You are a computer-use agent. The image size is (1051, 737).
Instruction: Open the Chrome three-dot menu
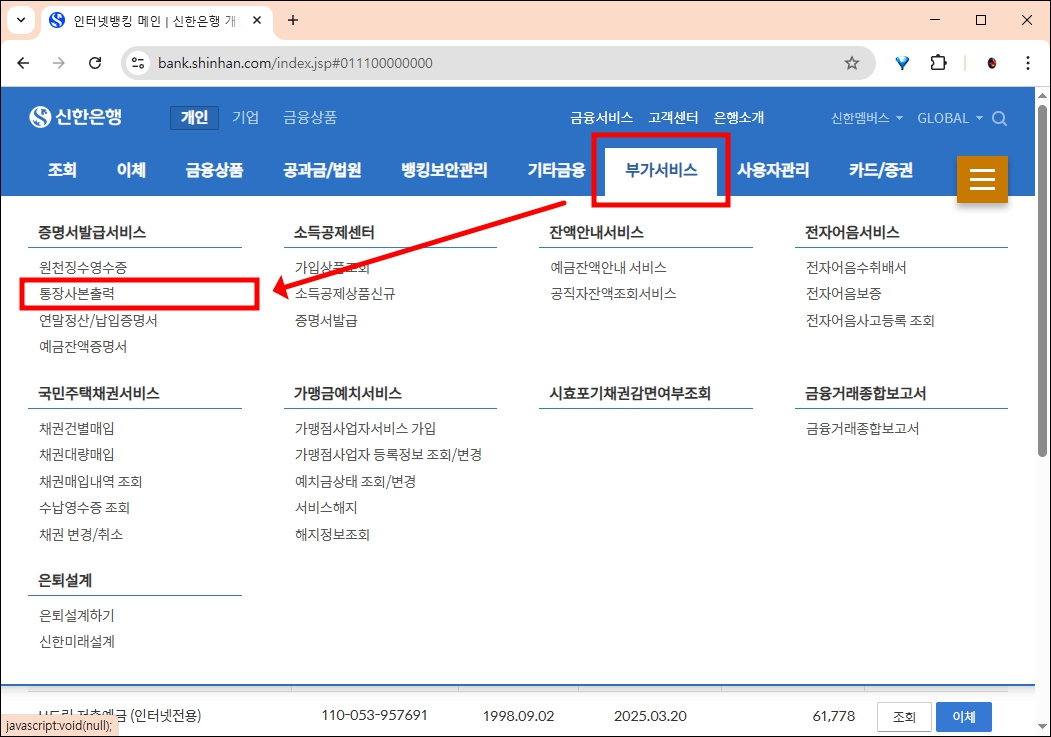point(1028,62)
